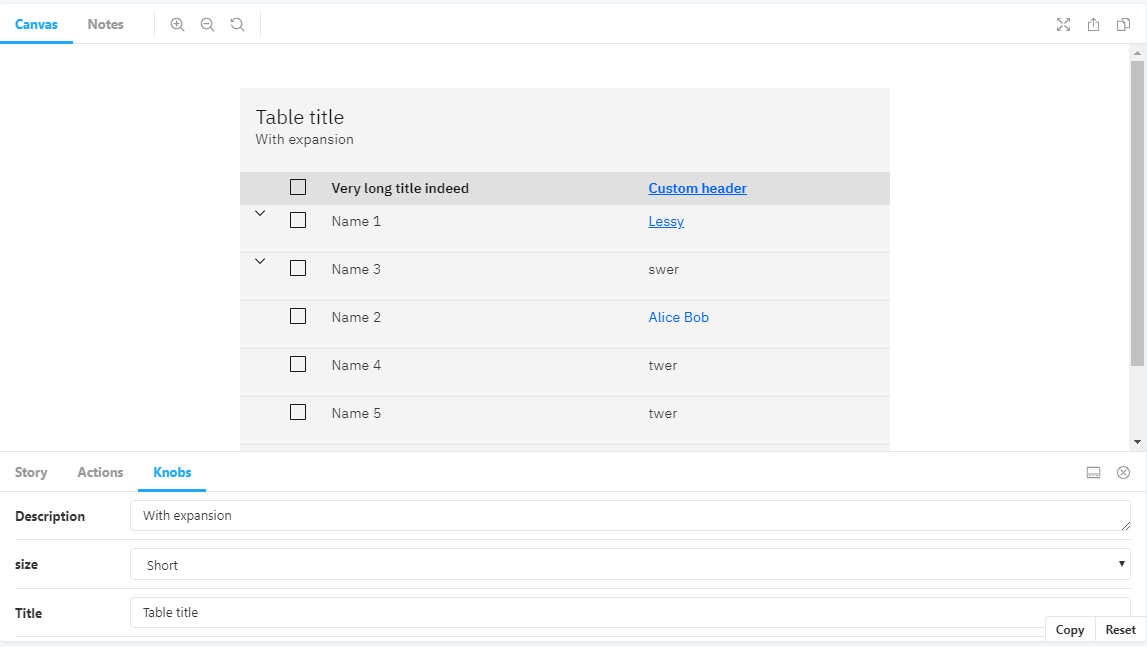Click the zoom out icon

tap(207, 24)
